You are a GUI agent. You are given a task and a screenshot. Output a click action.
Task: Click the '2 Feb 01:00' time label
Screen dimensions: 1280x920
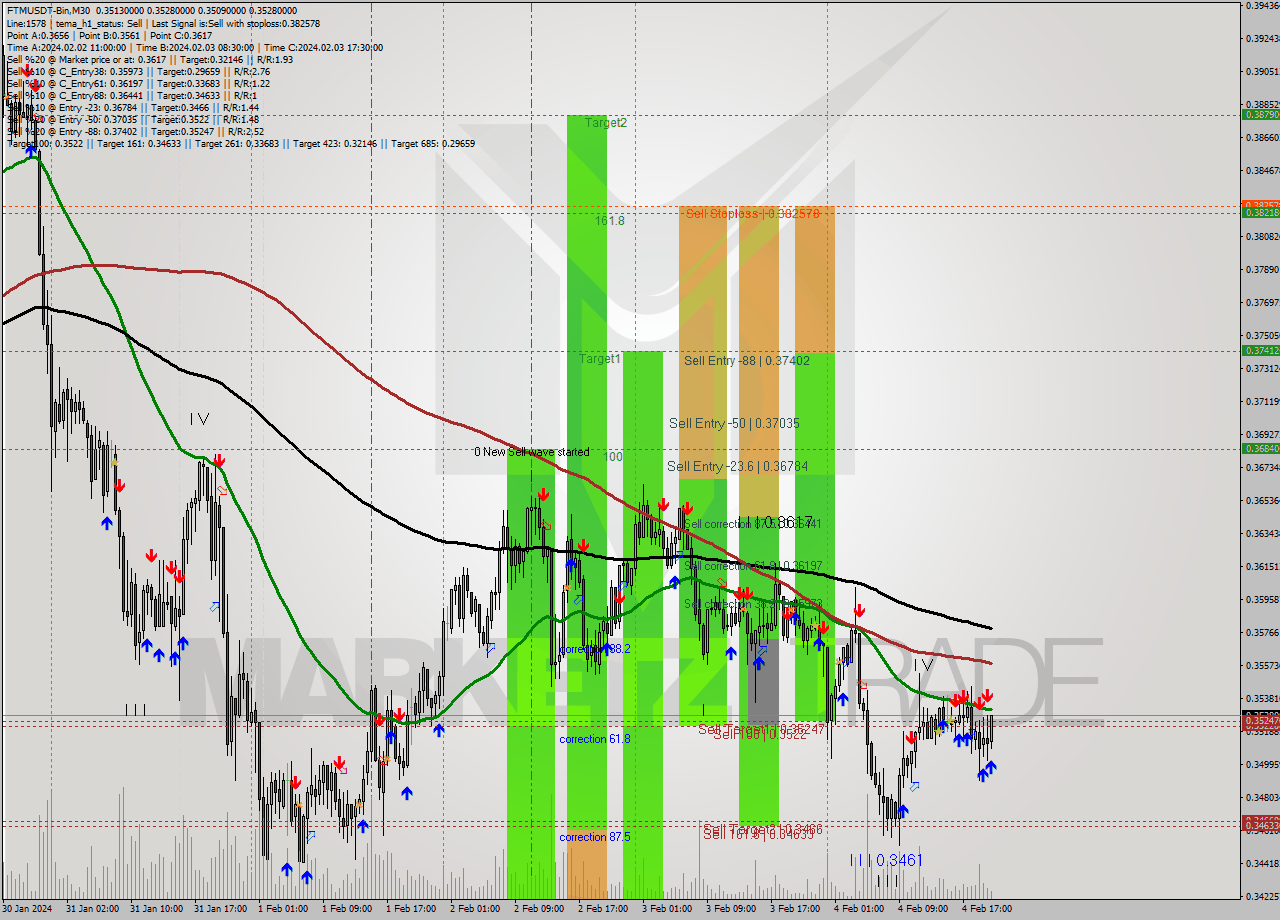(x=475, y=909)
